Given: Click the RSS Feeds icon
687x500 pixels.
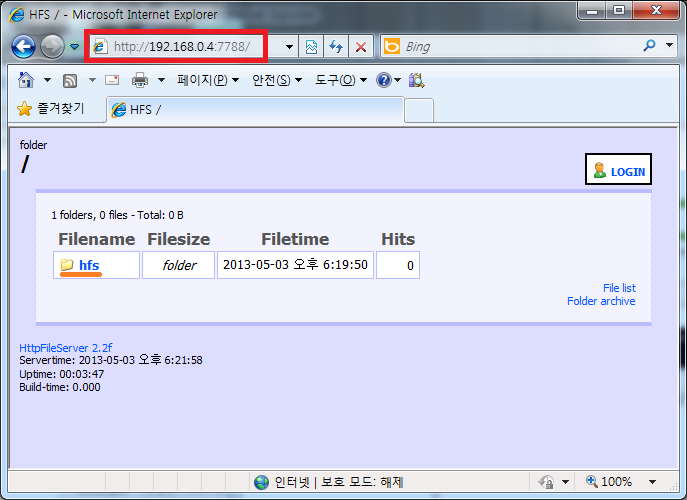Looking at the screenshot, I should coord(70,81).
